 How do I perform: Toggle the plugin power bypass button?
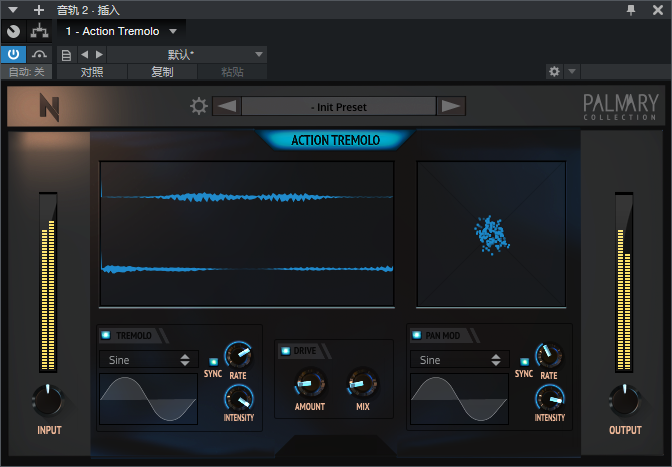click(13, 54)
